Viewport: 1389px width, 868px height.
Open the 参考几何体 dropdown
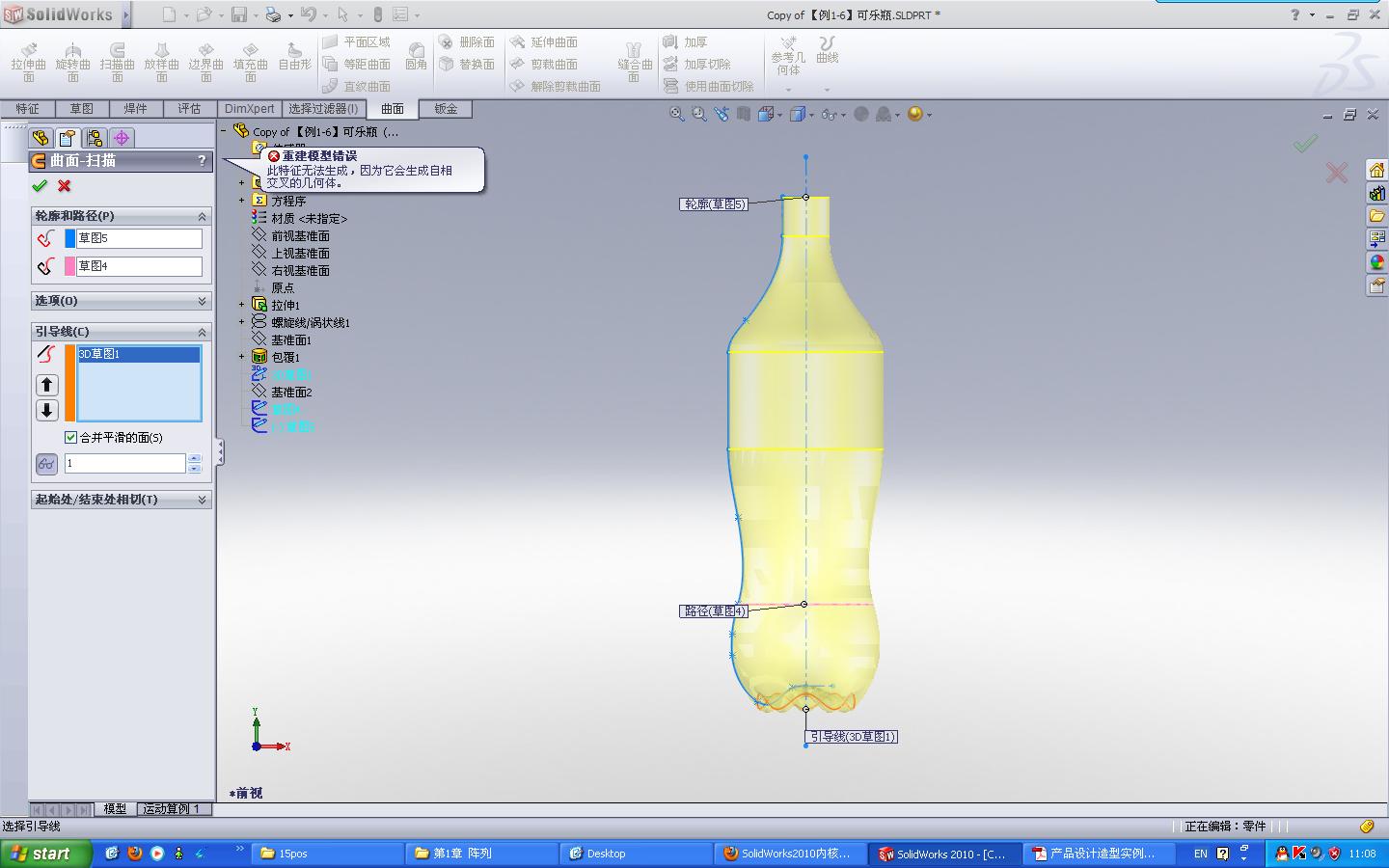point(788,90)
